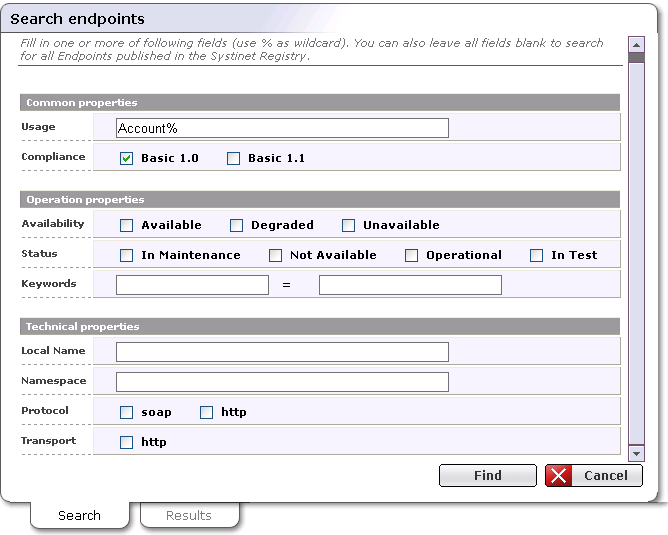668x535 pixels.
Task: Uncheck the Basic 1.0 compliance checkbox
Action: 127,158
